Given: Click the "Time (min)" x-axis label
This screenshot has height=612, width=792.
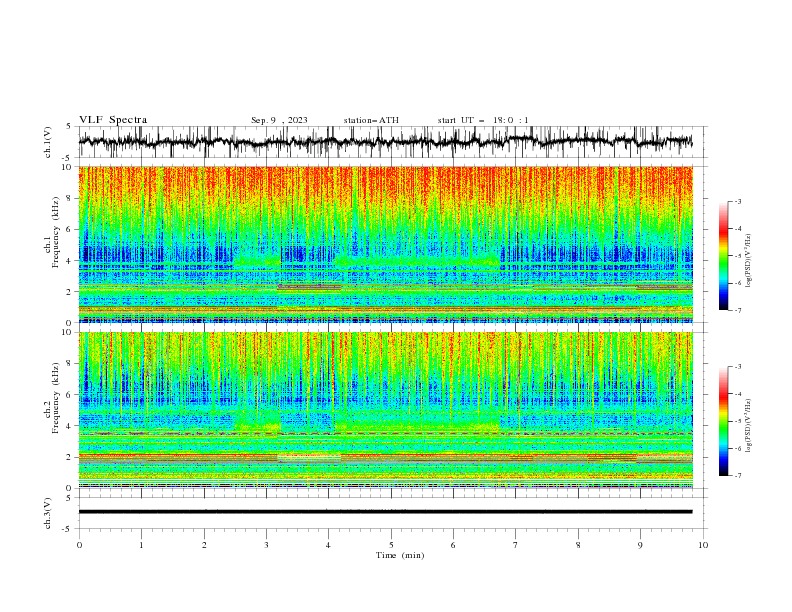Looking at the screenshot, I should click(x=400, y=555).
